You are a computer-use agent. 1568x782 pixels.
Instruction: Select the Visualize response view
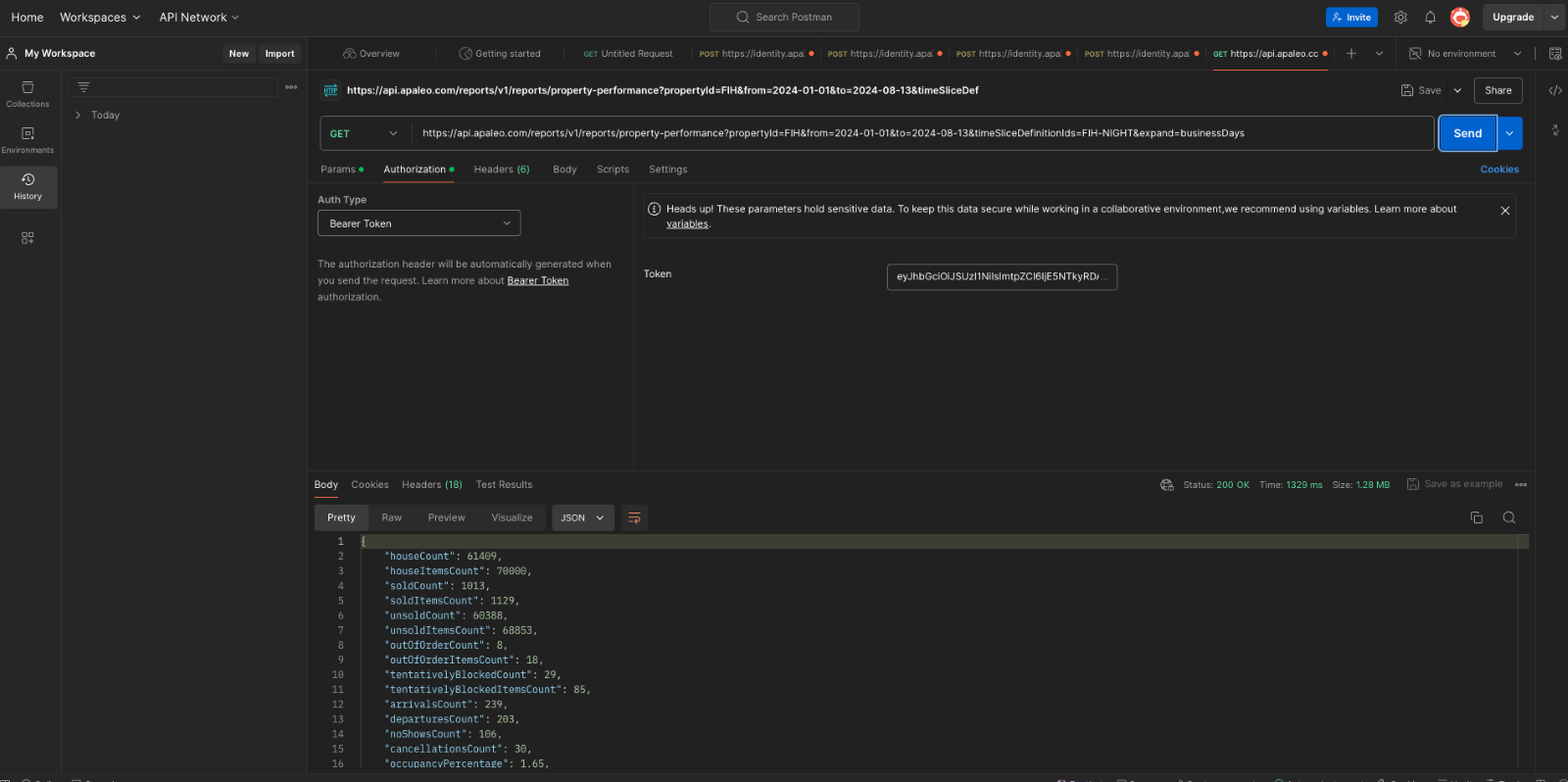coord(512,517)
